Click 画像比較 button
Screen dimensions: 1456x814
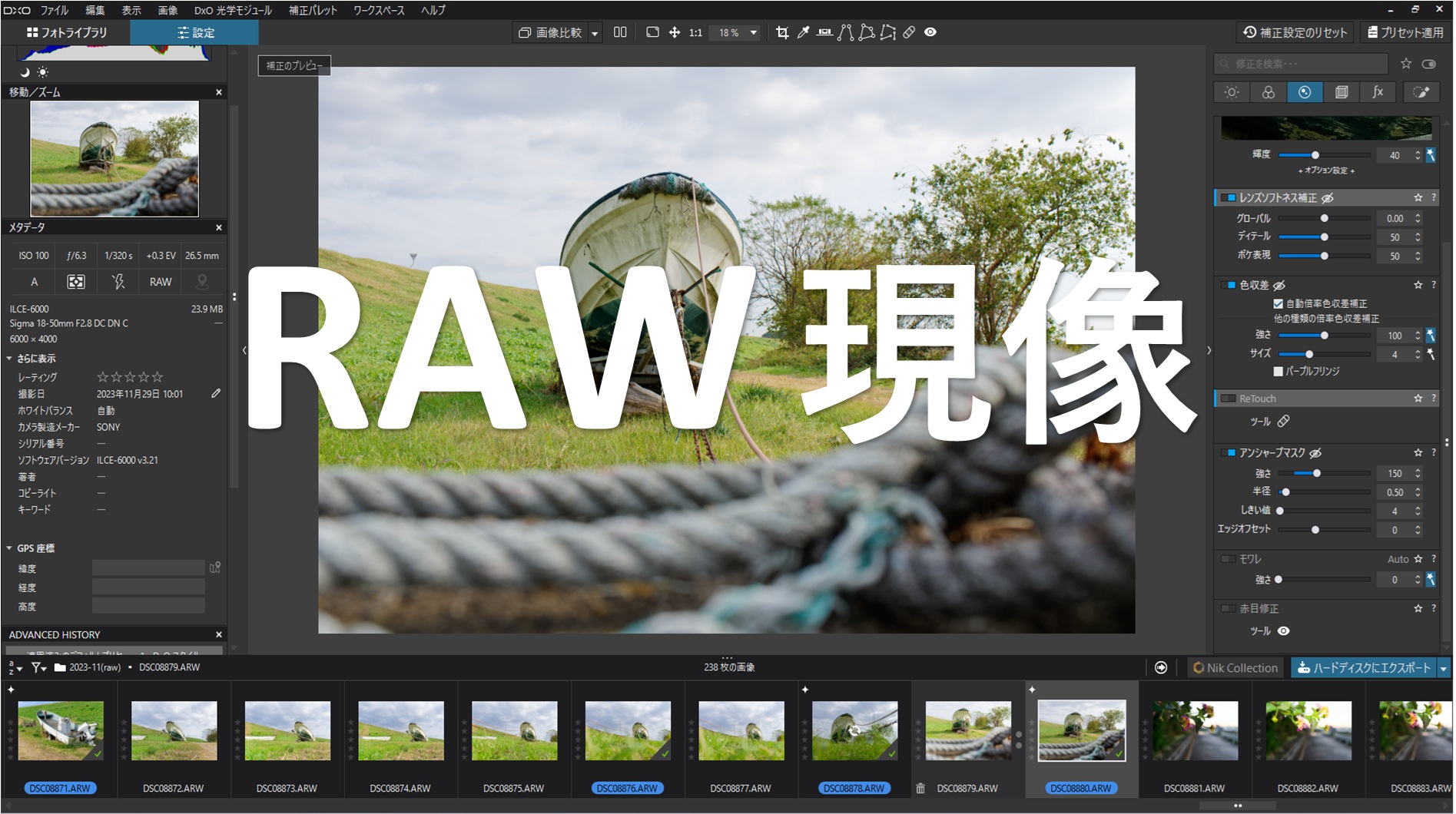pos(550,33)
